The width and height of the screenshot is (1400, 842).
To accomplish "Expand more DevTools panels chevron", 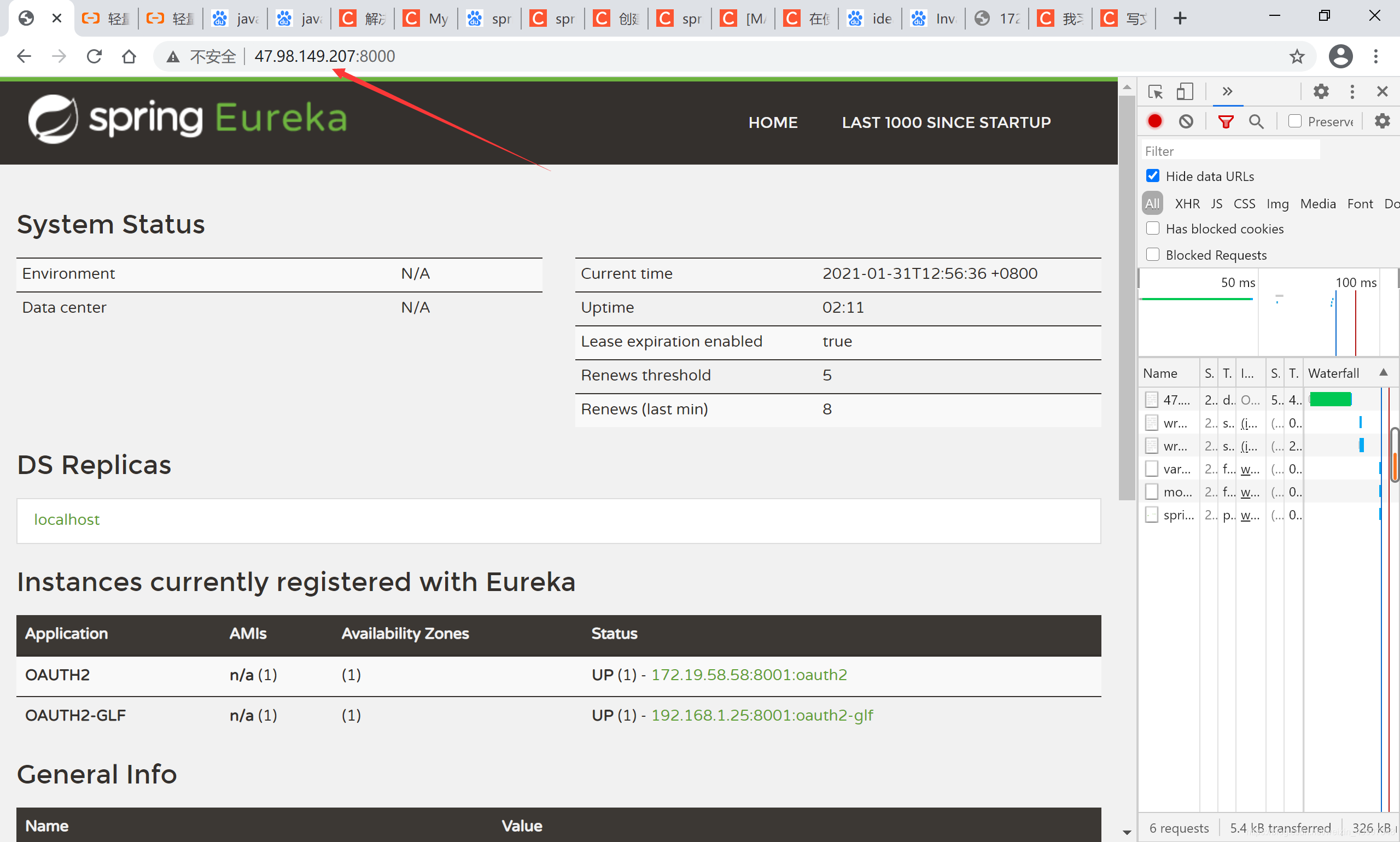I will [x=1228, y=92].
